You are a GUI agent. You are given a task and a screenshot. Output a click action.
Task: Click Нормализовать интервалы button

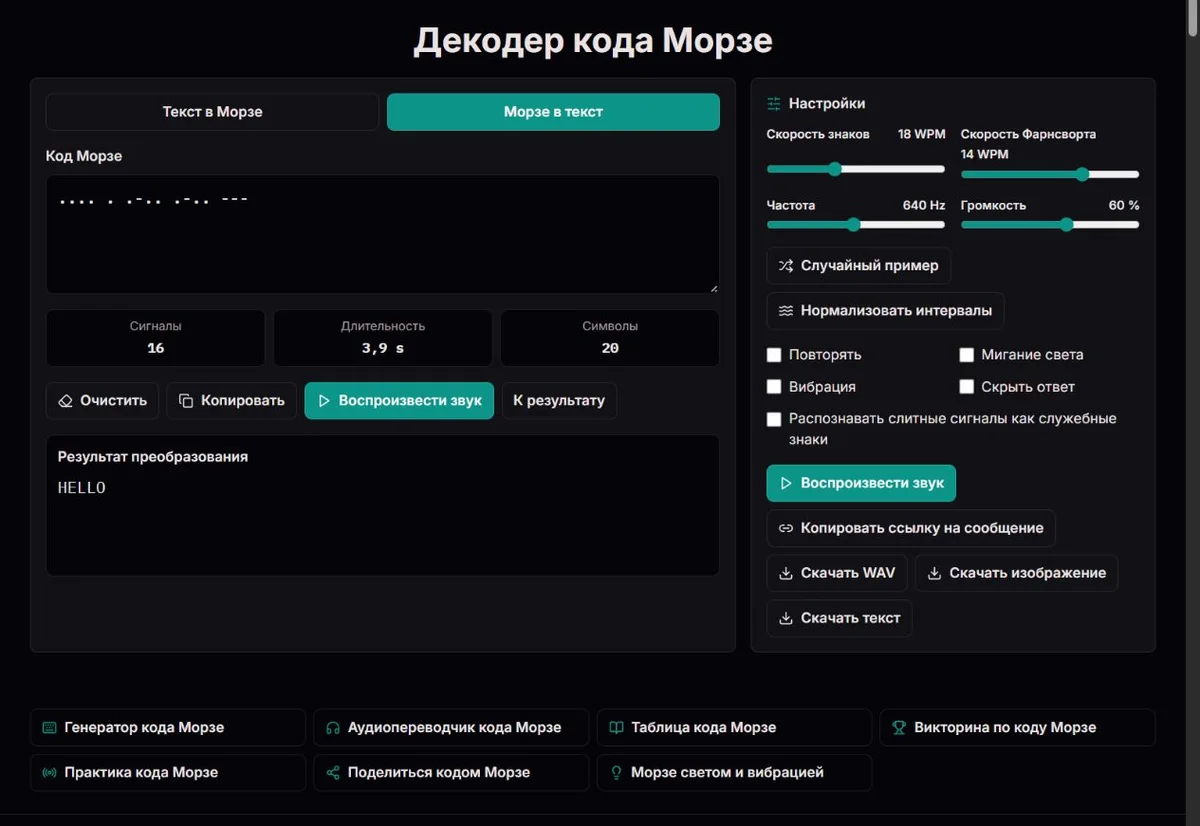[x=886, y=311]
